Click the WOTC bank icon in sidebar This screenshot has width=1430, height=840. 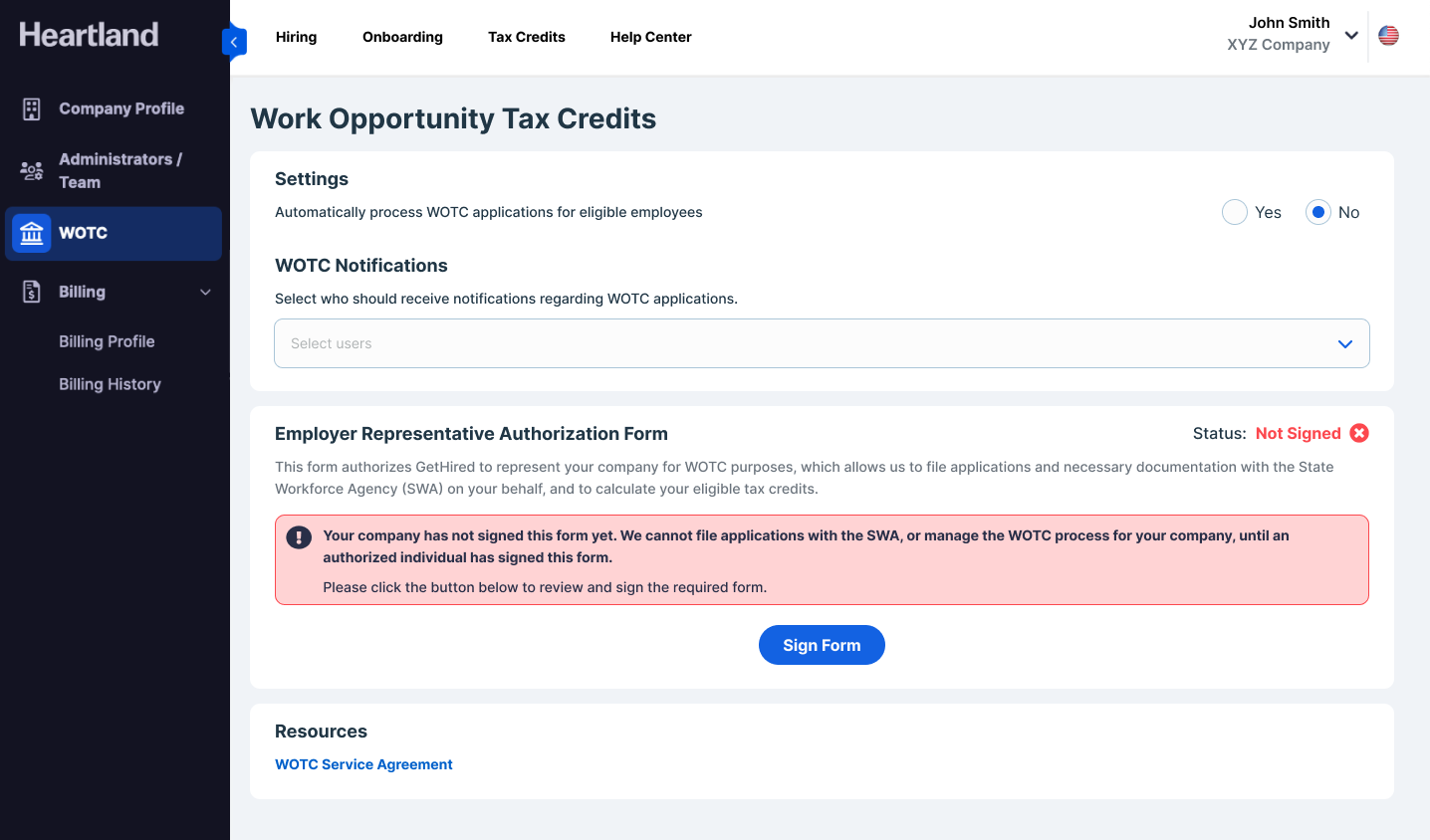[x=32, y=234]
